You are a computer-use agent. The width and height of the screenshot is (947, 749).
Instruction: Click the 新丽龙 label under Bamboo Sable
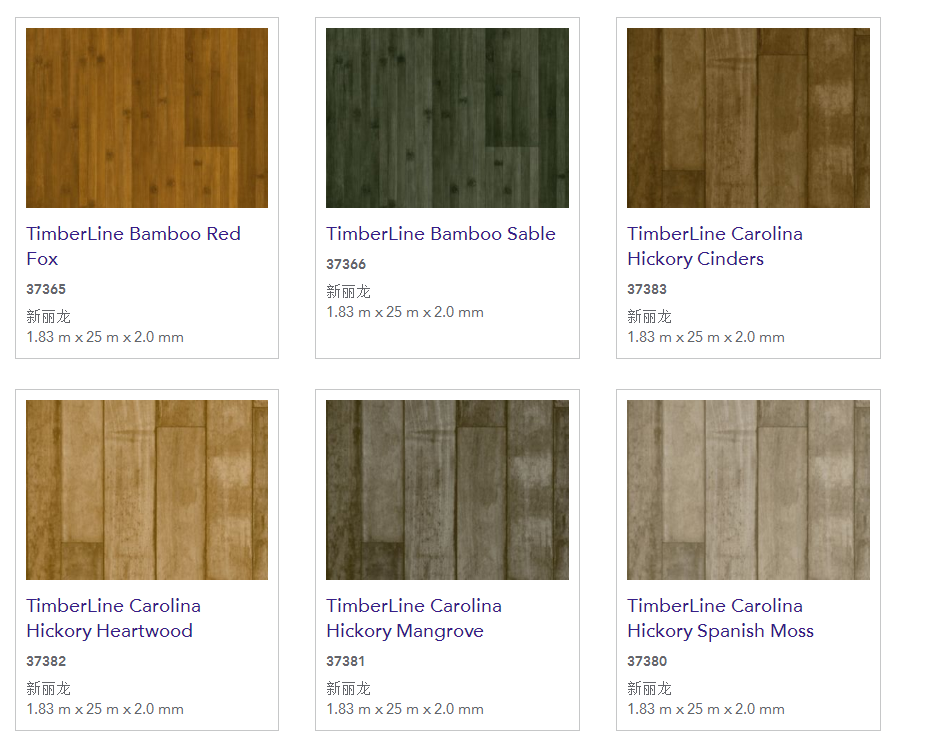click(x=348, y=291)
